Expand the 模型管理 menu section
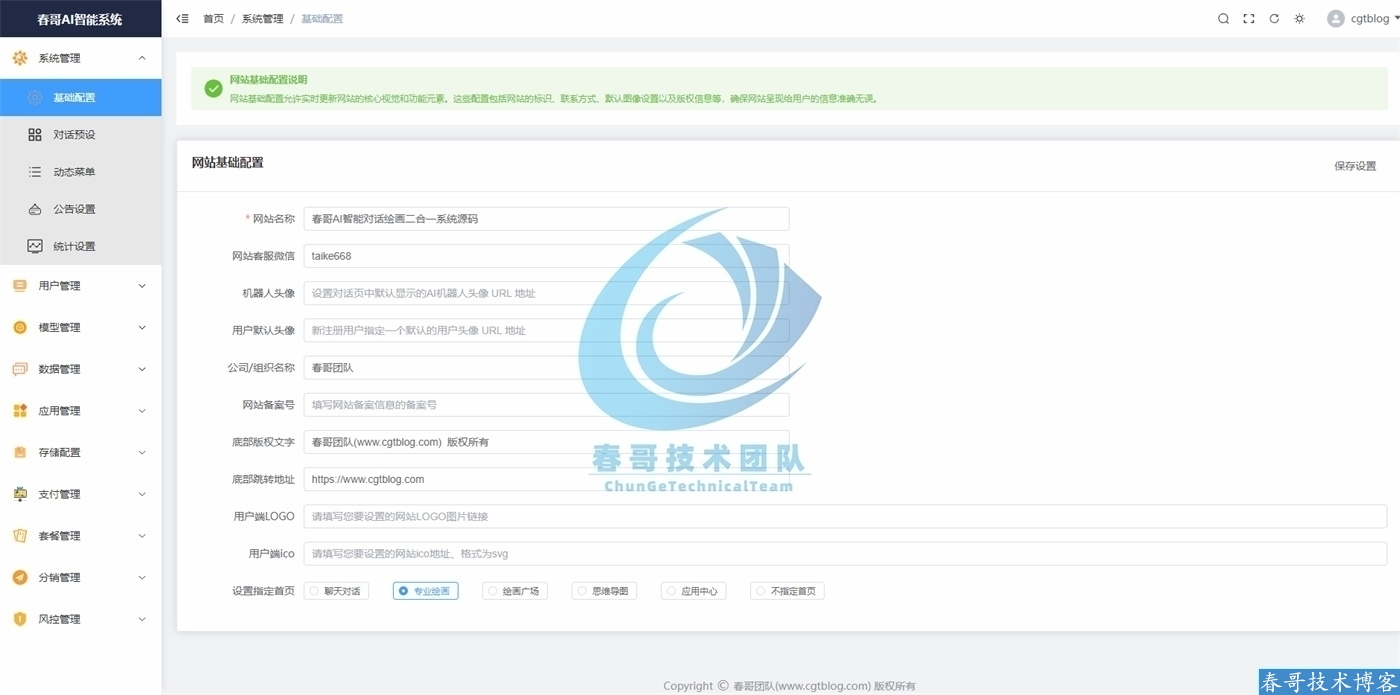Screen dimensions: 1400x695 (80, 328)
